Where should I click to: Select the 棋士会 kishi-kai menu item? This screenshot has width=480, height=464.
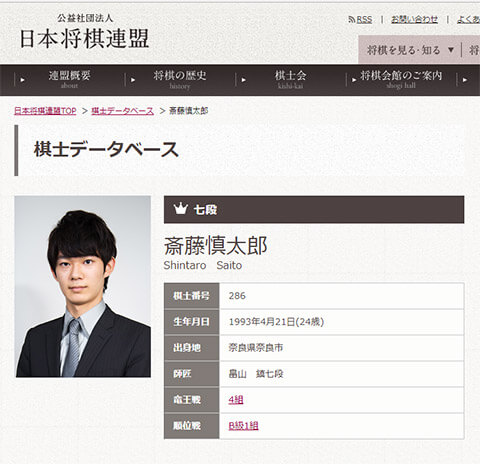coord(290,80)
